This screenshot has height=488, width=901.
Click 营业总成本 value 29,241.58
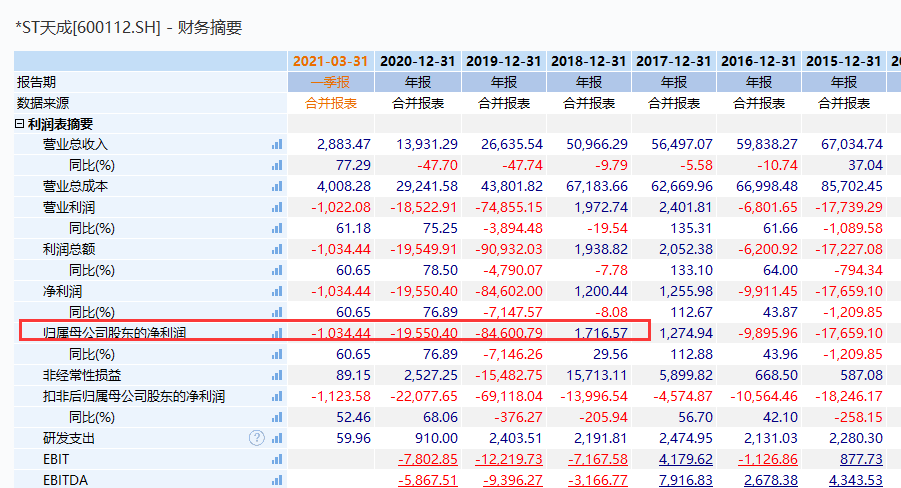tap(426, 186)
